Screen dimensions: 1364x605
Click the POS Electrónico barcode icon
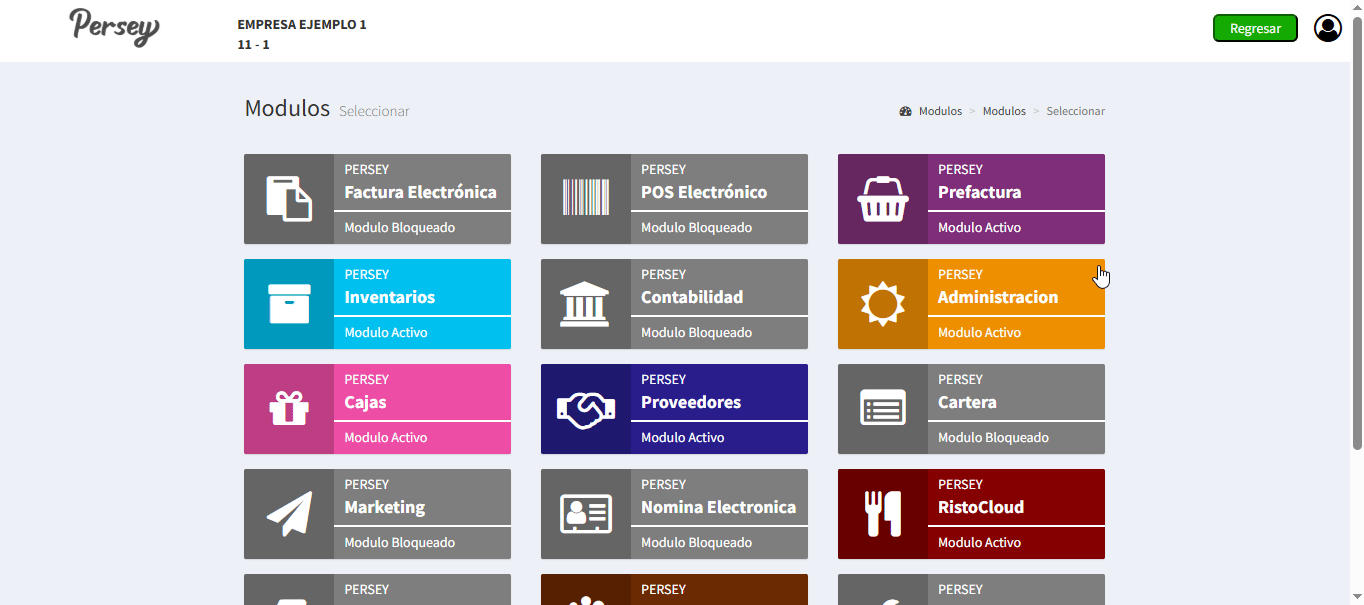click(585, 198)
